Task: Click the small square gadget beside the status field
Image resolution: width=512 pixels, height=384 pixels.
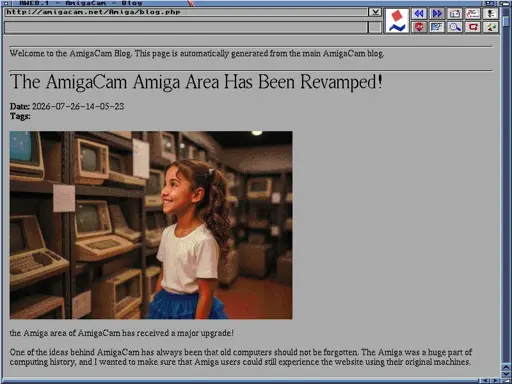Action: click(375, 27)
